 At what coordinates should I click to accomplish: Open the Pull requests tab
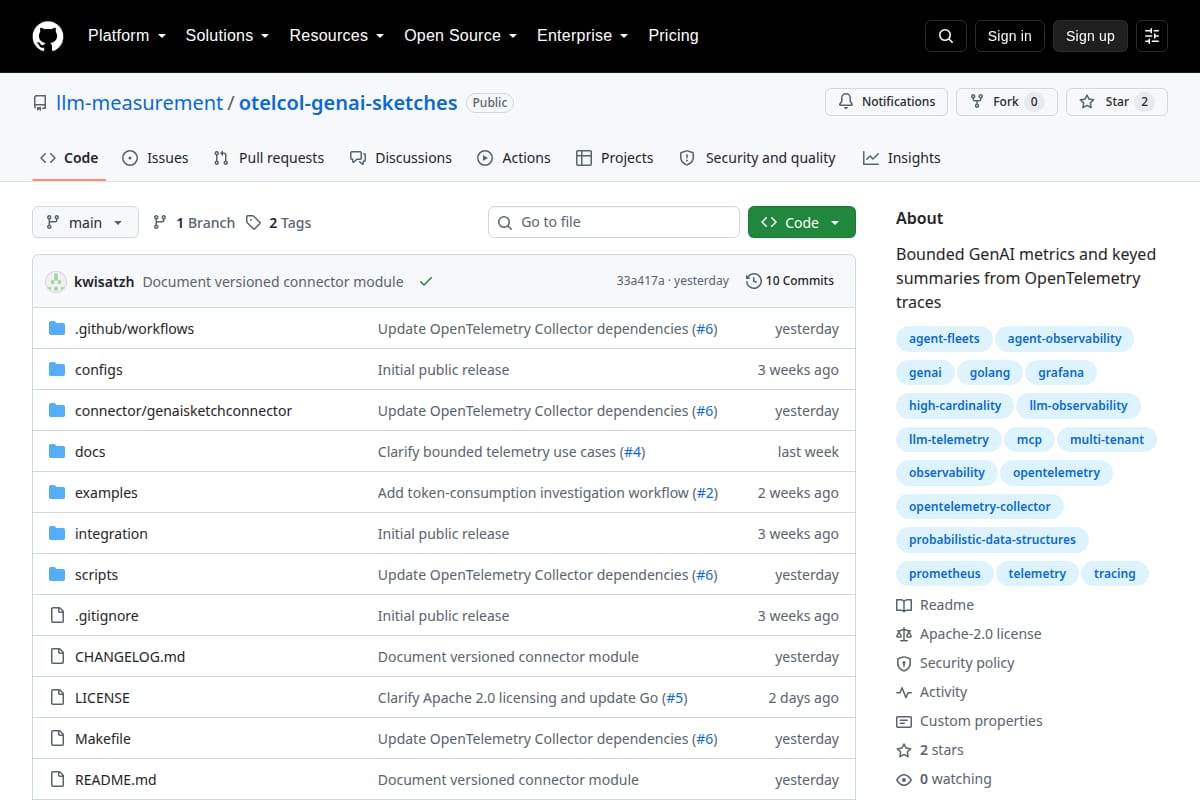(x=269, y=158)
